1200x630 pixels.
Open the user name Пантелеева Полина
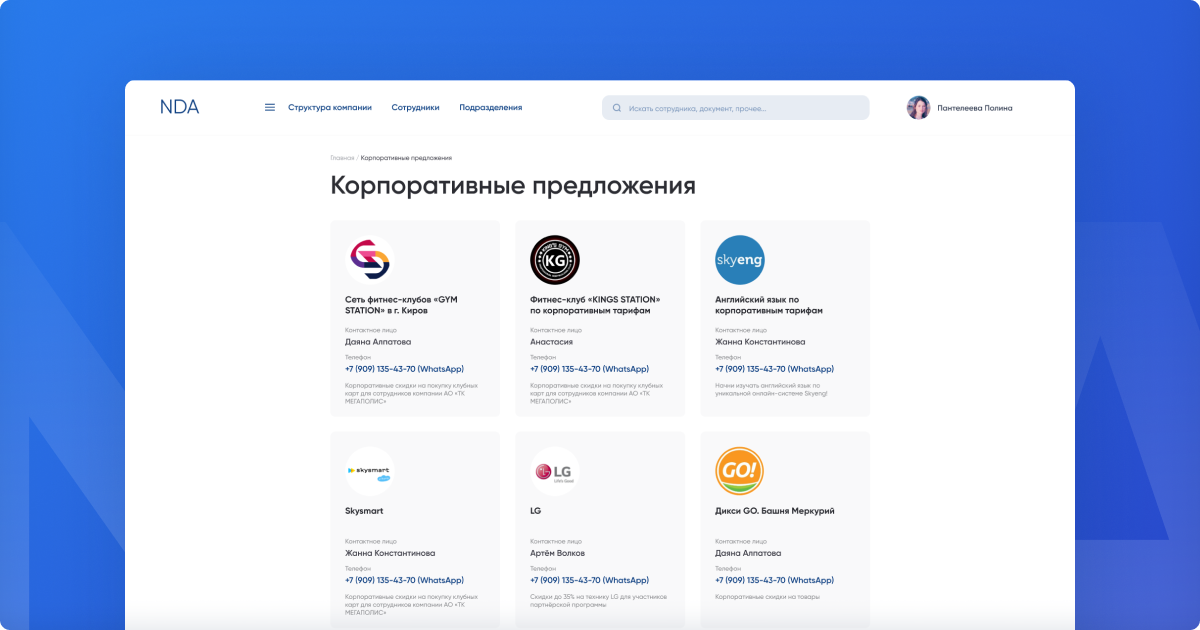[975, 108]
